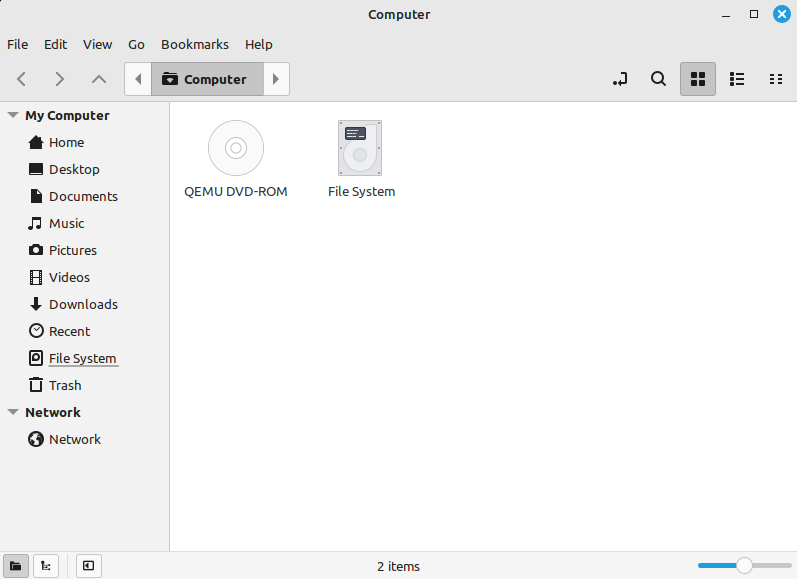Switch to icon view
The image size is (797, 579).
tap(698, 79)
